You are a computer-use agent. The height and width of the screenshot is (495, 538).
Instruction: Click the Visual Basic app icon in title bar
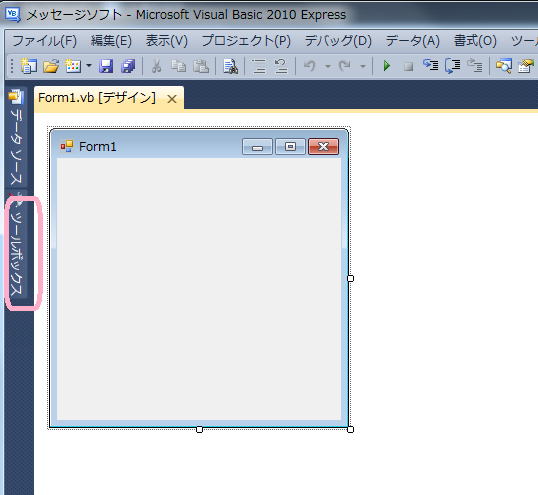pyautogui.click(x=13, y=14)
